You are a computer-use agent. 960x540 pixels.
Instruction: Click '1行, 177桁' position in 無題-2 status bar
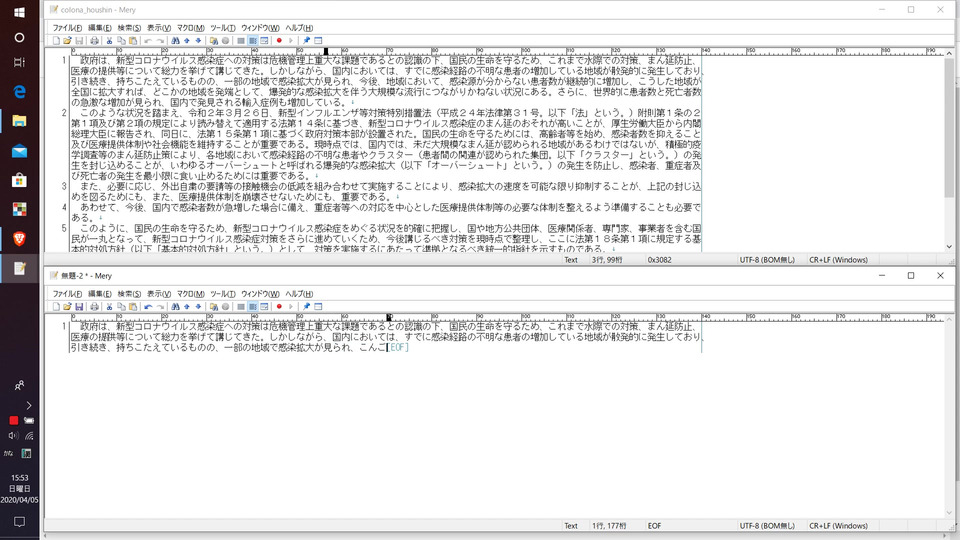609,526
